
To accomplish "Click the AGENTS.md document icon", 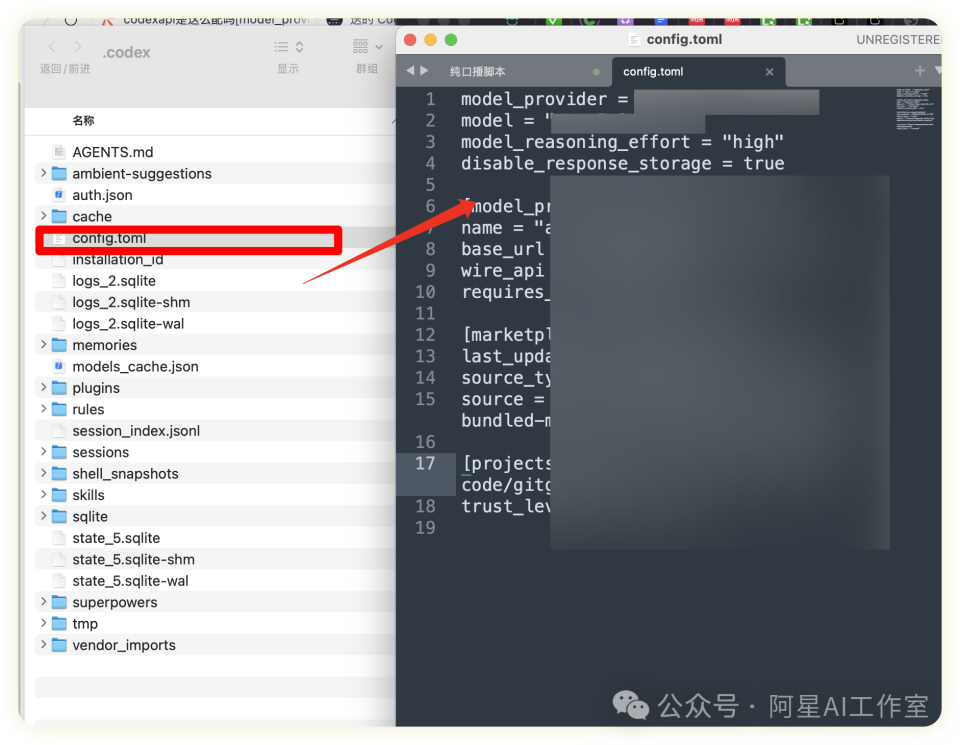I will coord(59,152).
